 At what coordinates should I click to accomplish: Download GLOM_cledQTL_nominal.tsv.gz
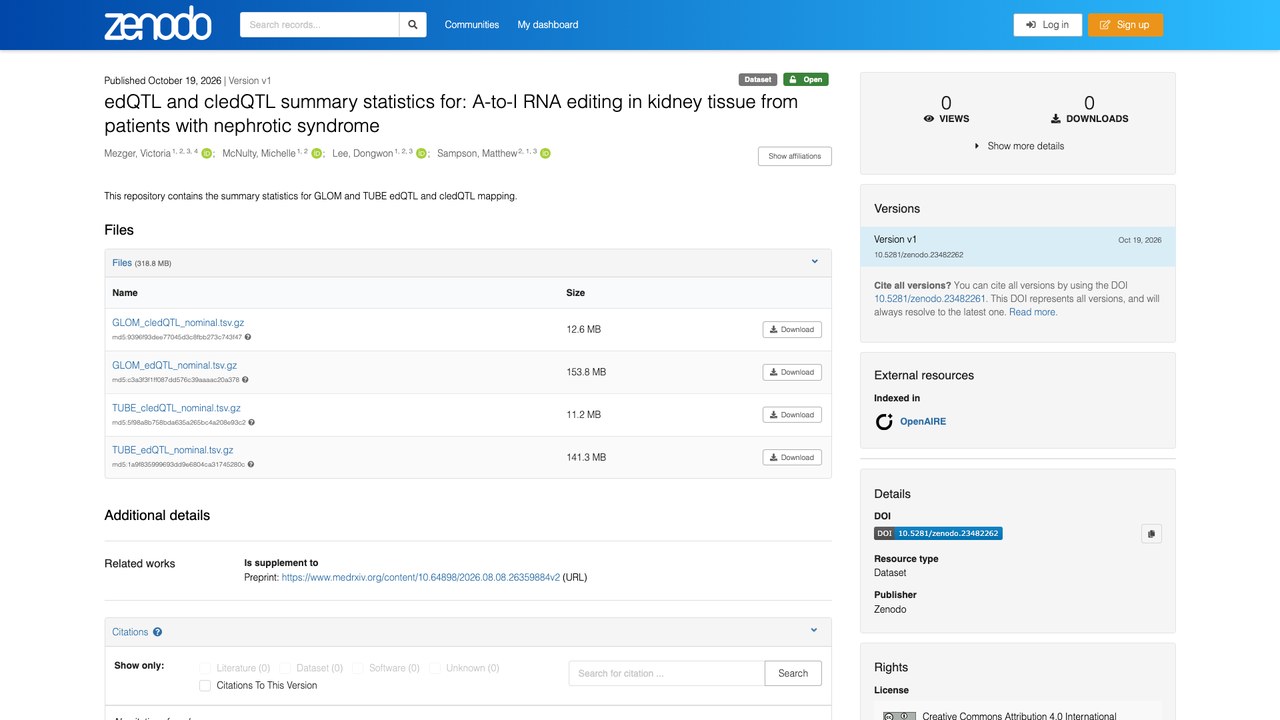[x=792, y=329]
